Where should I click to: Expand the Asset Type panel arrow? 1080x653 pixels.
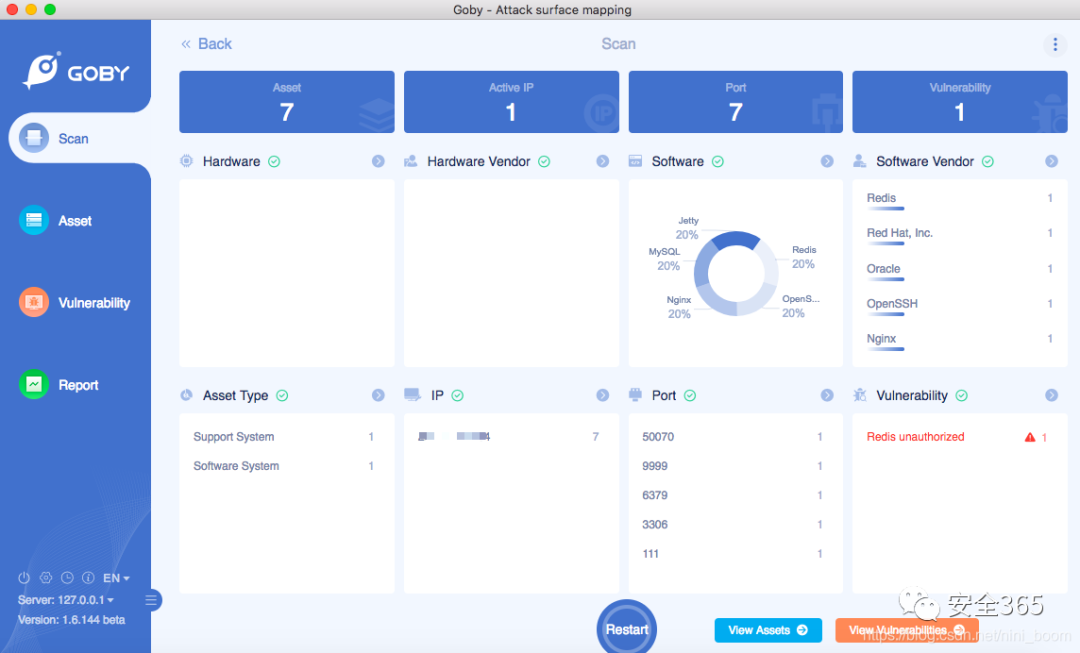click(378, 395)
